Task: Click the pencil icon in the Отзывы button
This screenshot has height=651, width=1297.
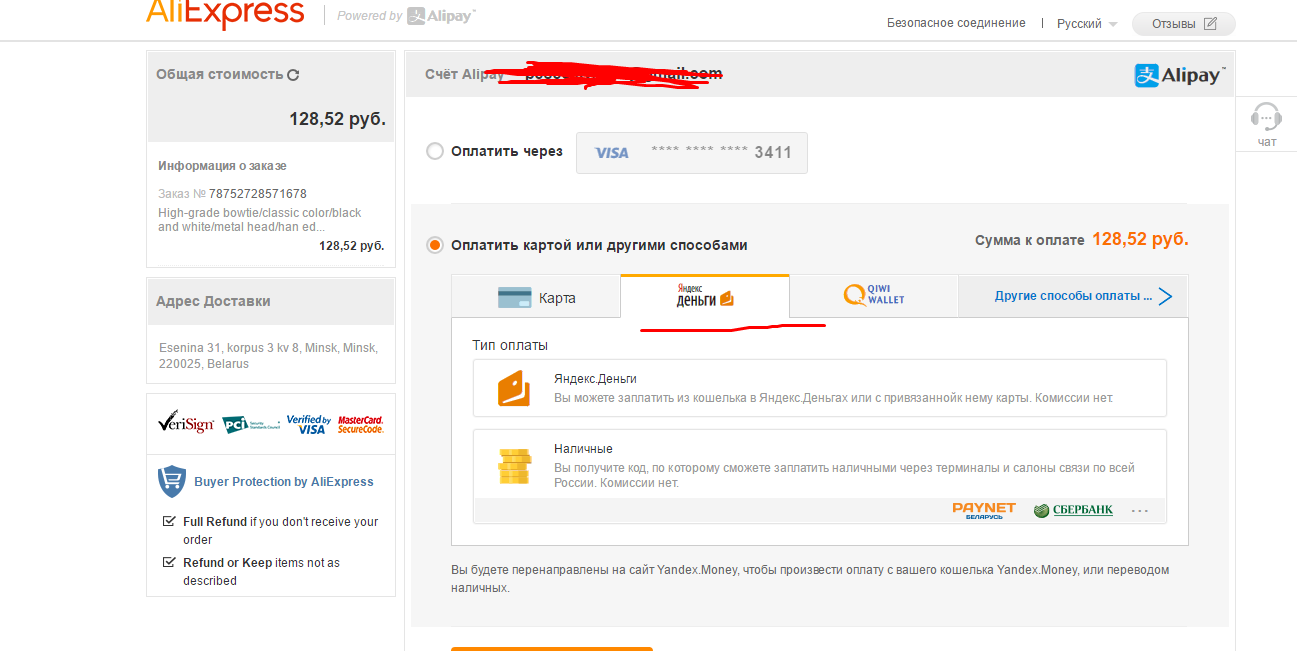Action: point(1210,24)
